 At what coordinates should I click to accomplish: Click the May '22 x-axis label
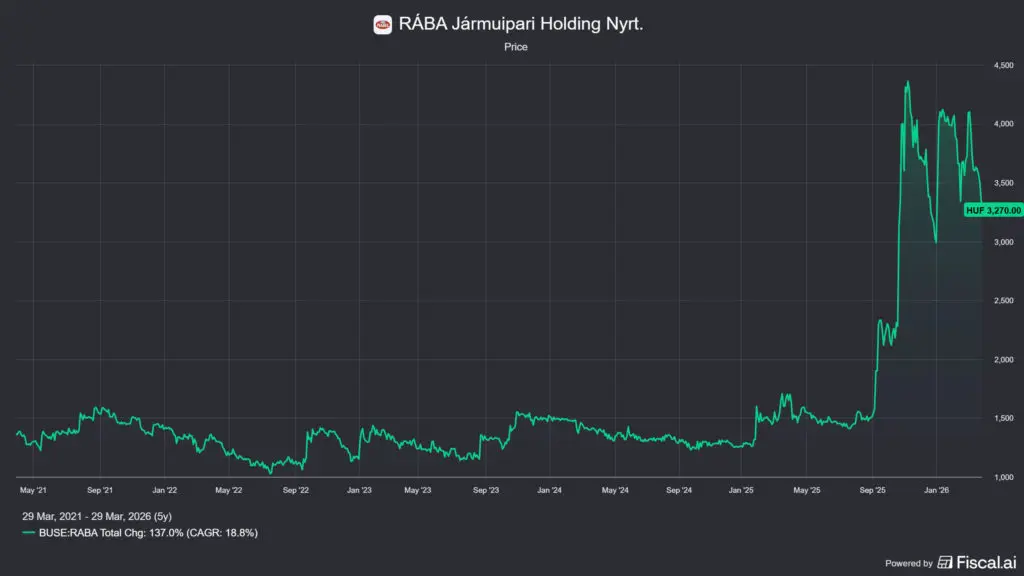coord(229,490)
